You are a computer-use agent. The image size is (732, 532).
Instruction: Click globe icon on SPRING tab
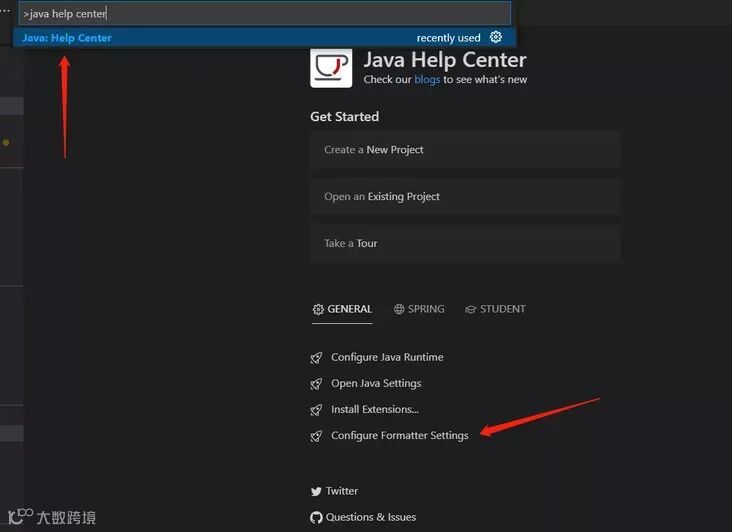tap(399, 309)
